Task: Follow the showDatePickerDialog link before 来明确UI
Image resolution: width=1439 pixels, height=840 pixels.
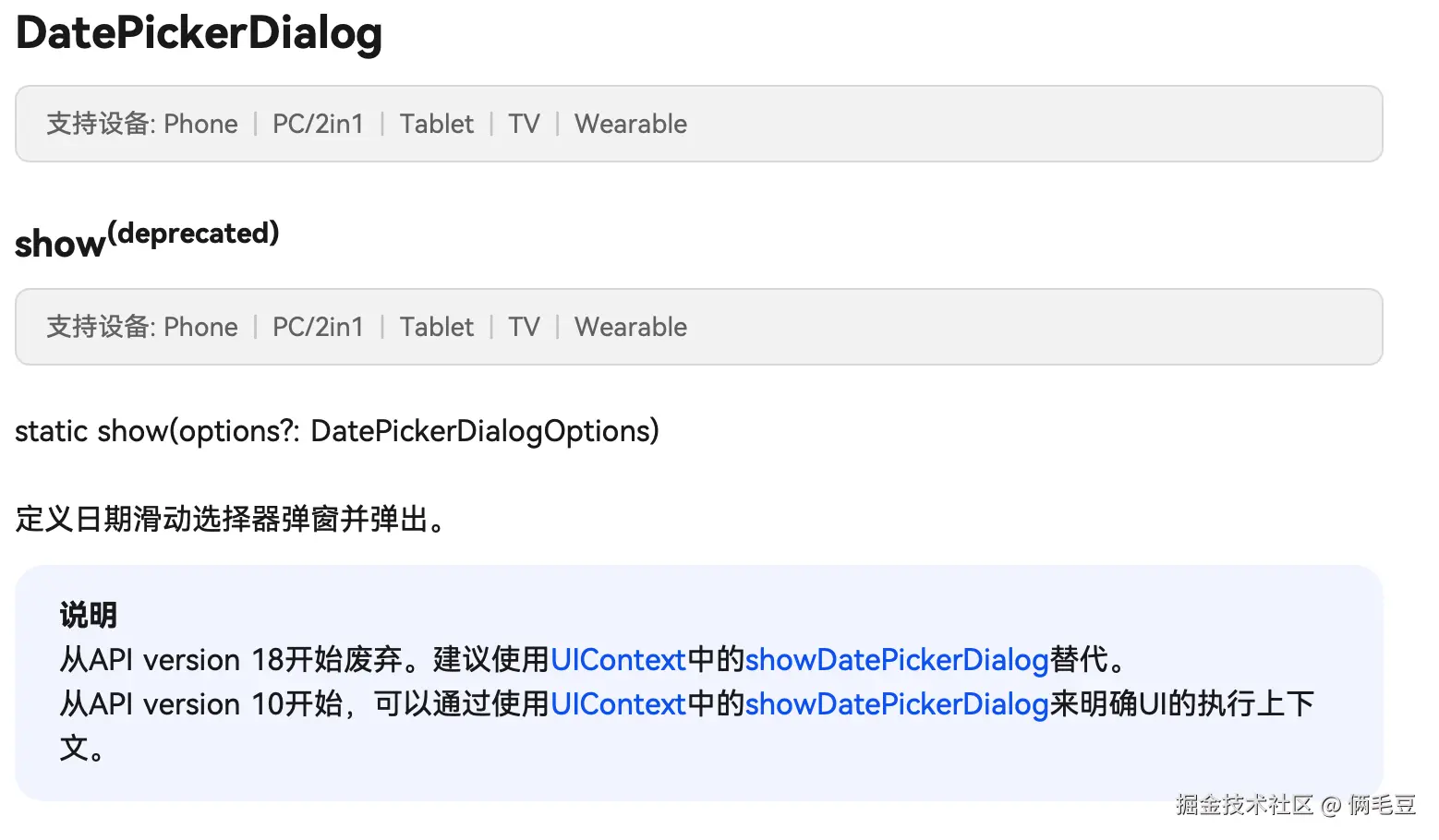Action: click(896, 704)
